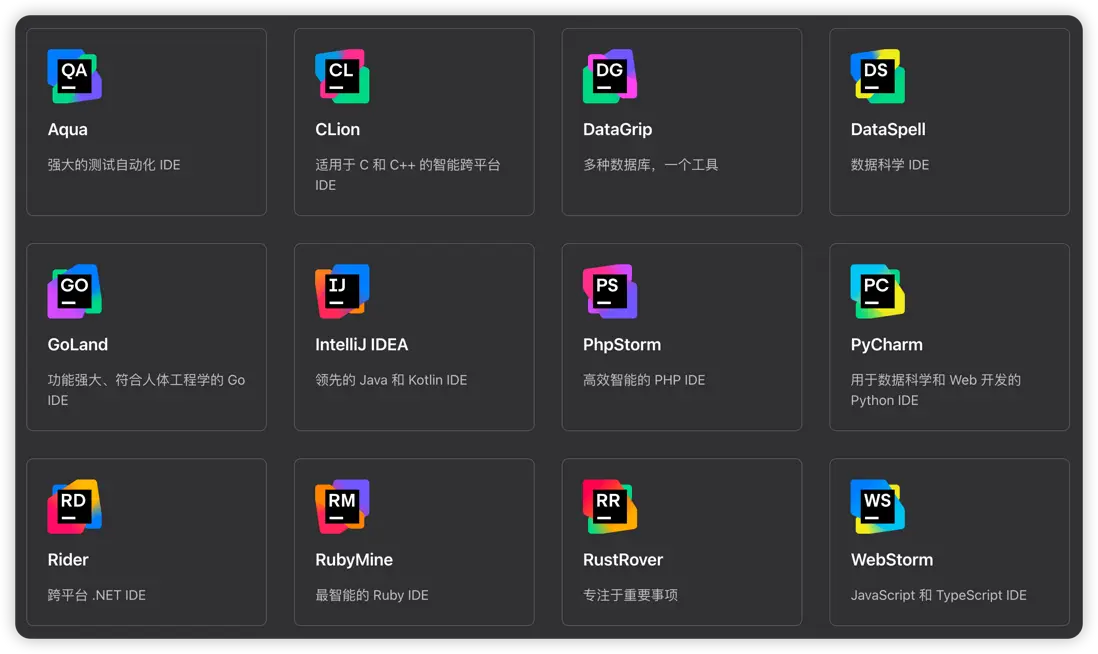Click the text "专注于重要事项"
The width and height of the screenshot is (1098, 654).
coord(630,594)
